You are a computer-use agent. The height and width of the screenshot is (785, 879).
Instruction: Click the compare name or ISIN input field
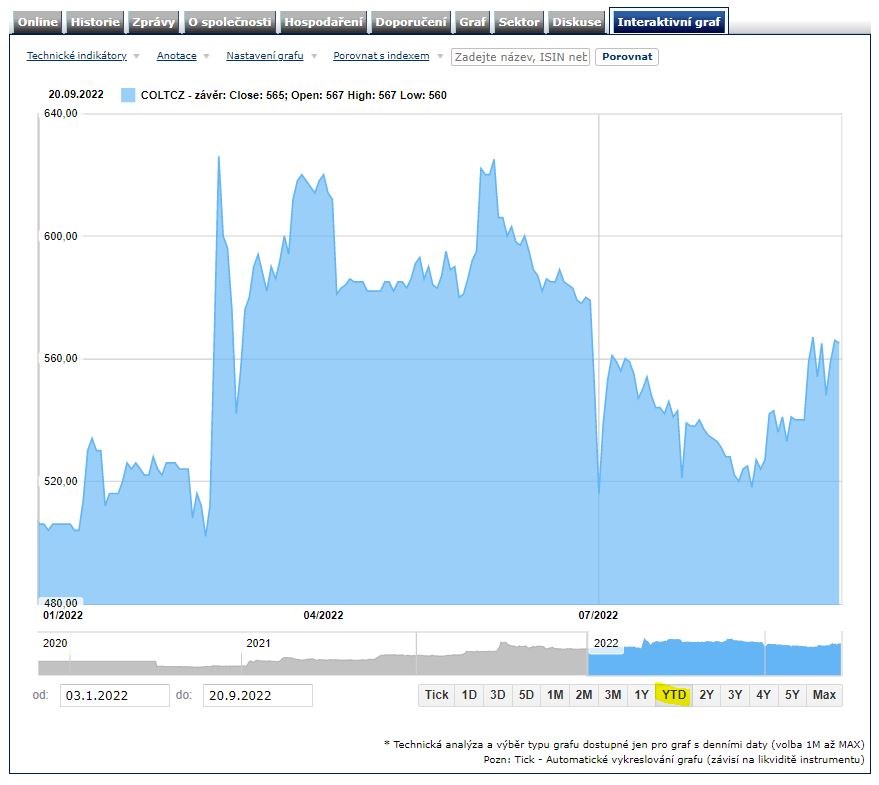pyautogui.click(x=520, y=57)
